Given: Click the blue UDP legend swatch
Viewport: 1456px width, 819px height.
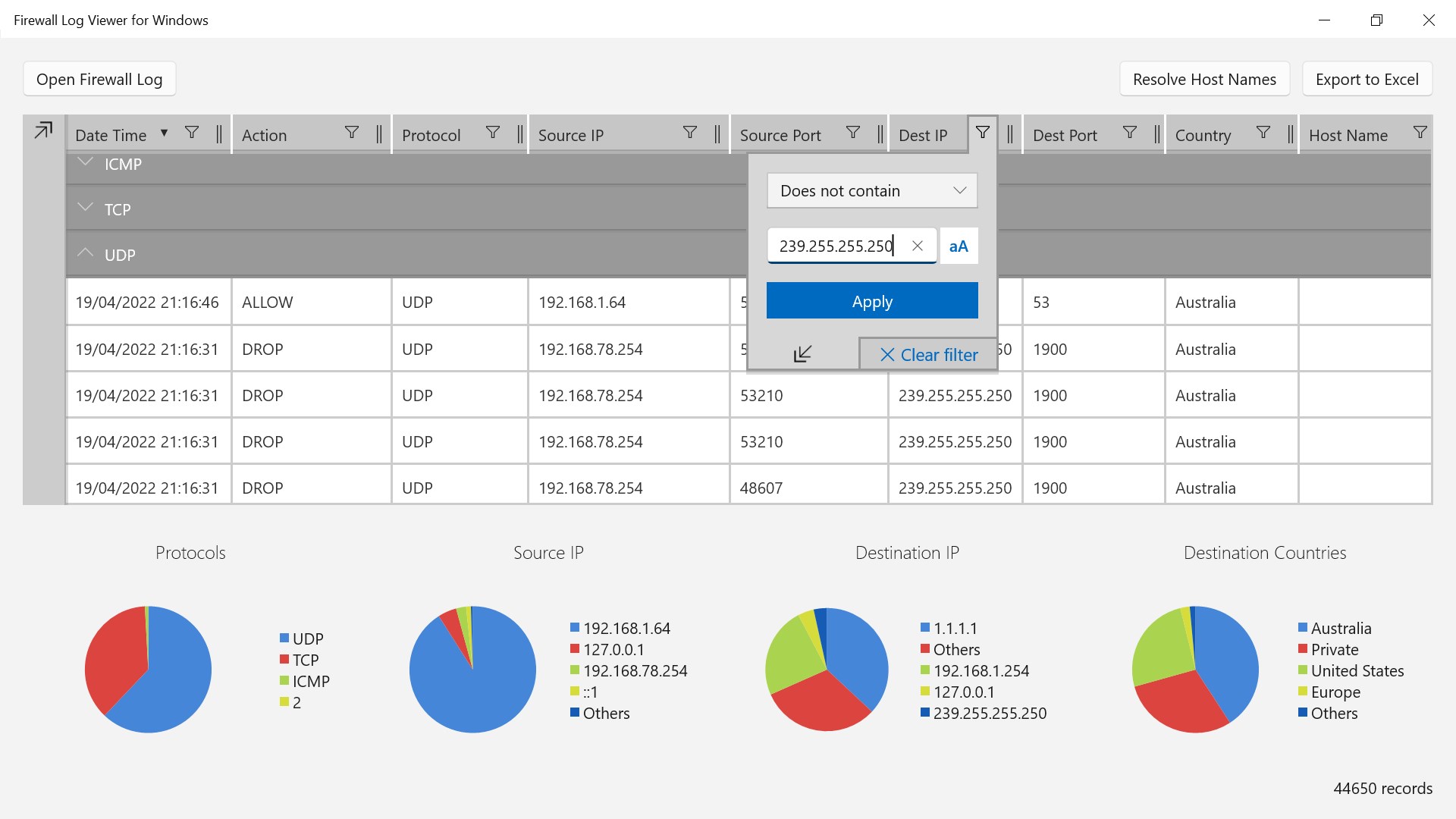Looking at the screenshot, I should (284, 639).
